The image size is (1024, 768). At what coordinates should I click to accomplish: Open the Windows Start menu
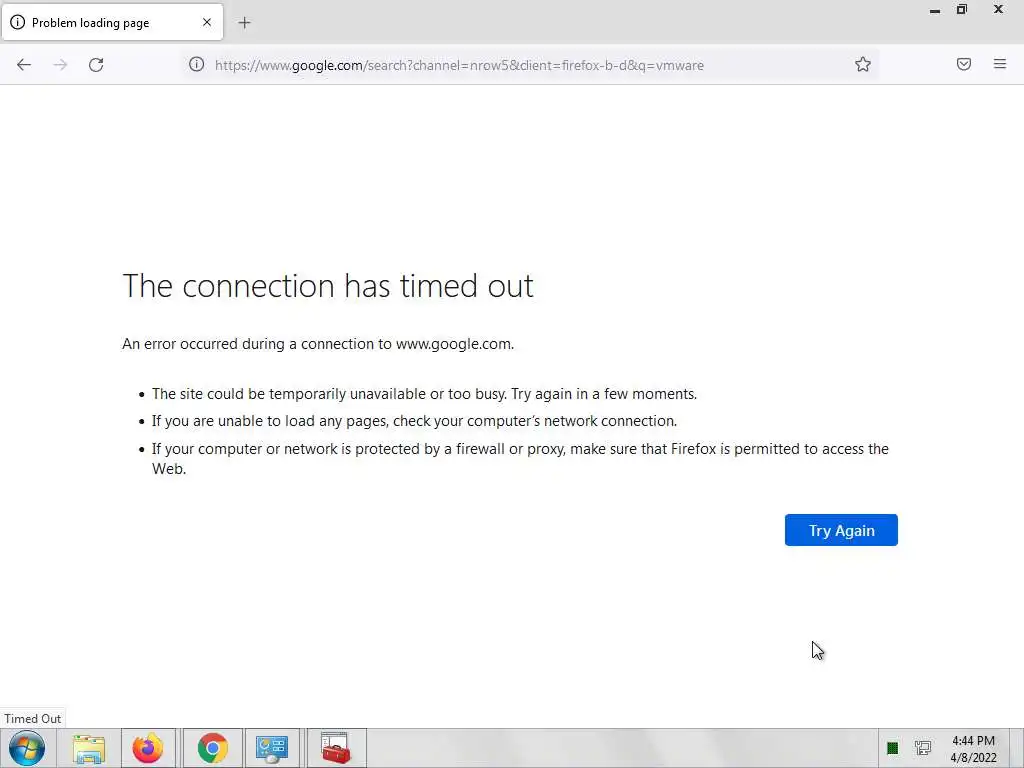(x=27, y=748)
